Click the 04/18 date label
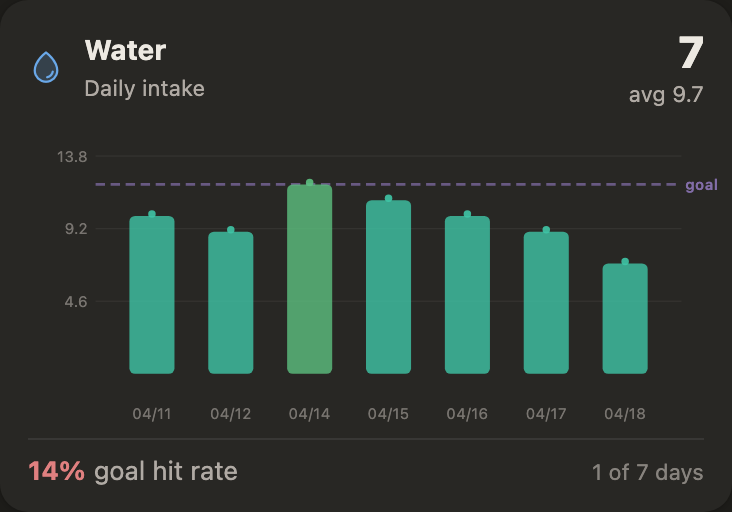 click(625, 413)
